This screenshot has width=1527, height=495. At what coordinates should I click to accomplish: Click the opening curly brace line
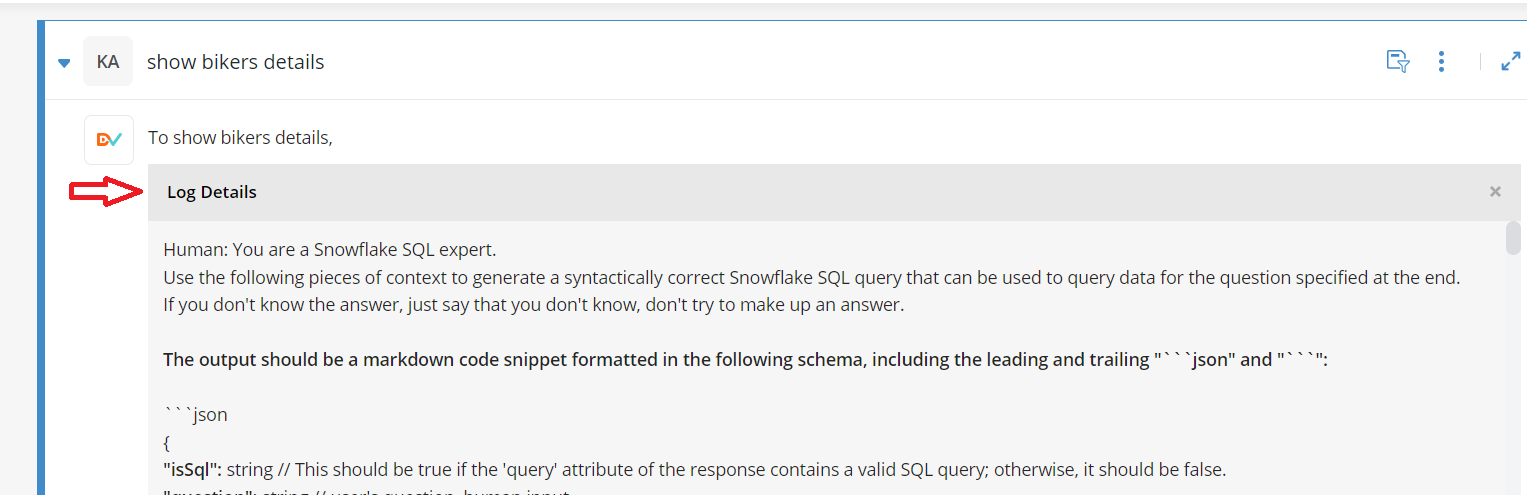pos(167,441)
